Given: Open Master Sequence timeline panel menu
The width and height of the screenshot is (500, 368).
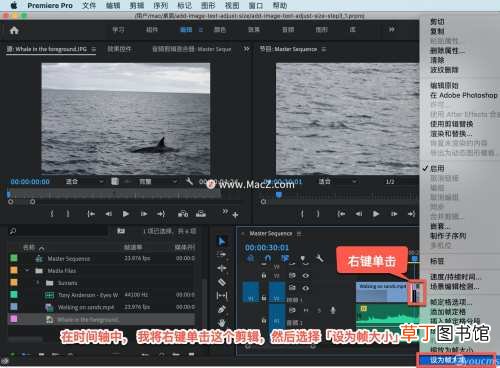Looking at the screenshot, I should click(x=299, y=234).
